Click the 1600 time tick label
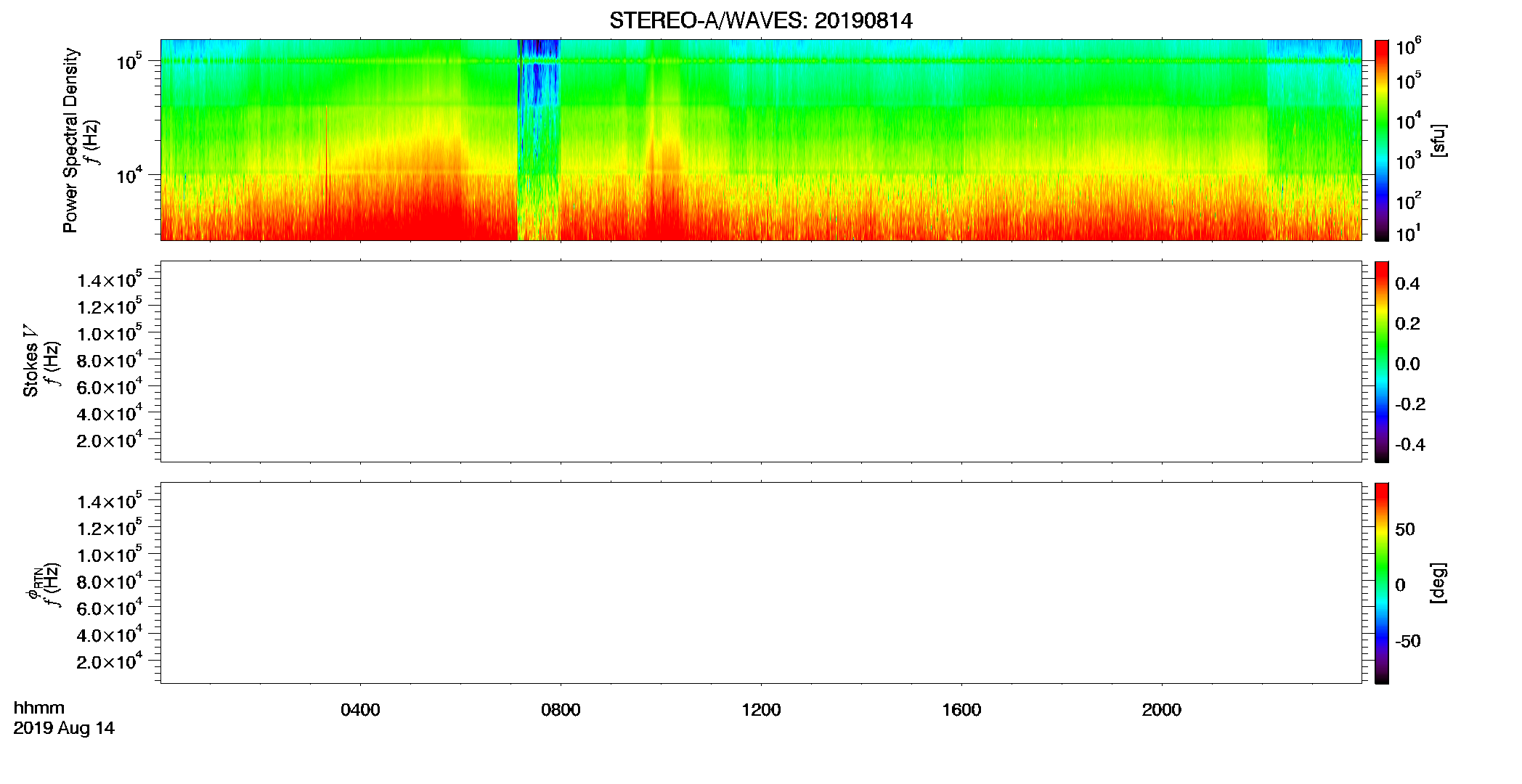This screenshot has width=1522, height=784. coord(961,710)
